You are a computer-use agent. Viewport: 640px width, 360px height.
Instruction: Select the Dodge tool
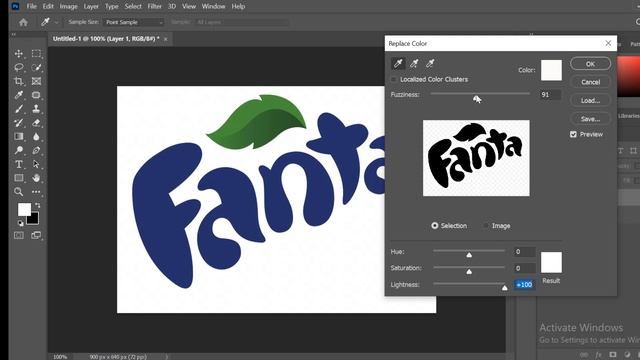point(19,150)
